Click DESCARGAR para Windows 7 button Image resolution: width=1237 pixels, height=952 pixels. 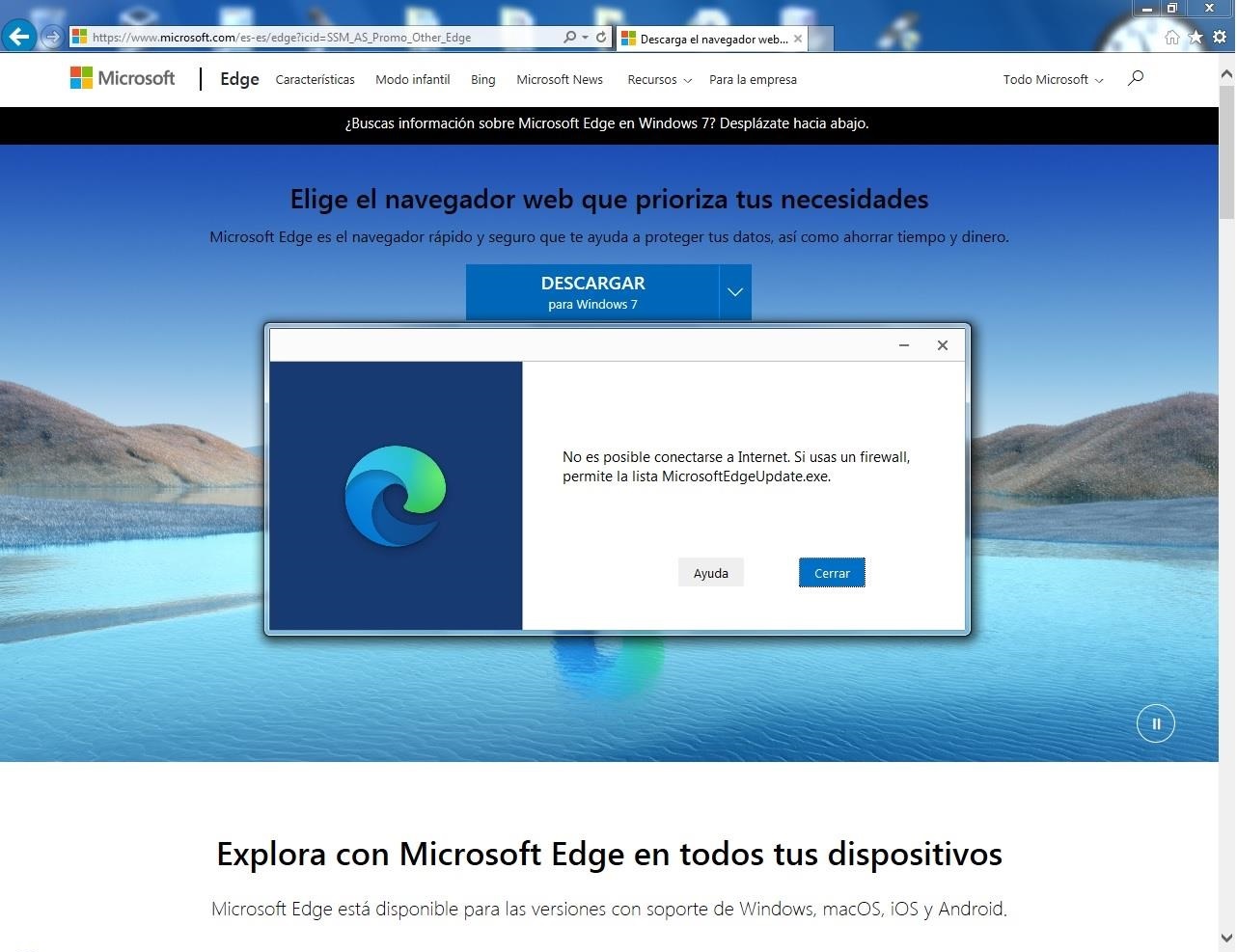tap(592, 292)
